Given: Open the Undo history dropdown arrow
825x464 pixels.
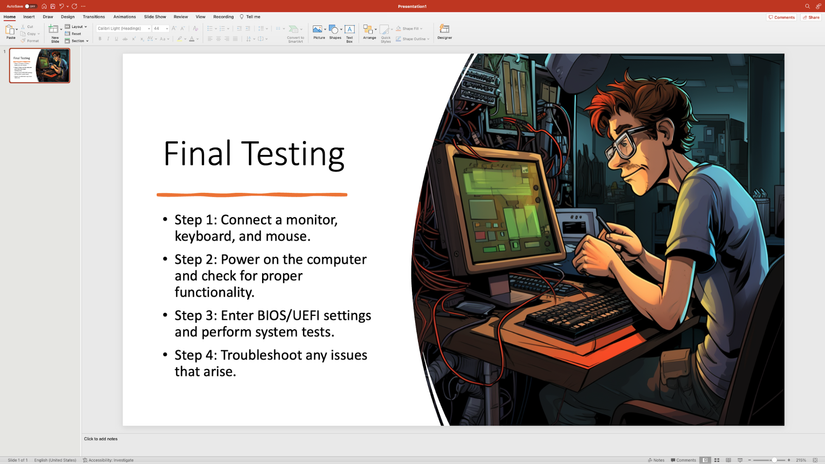Looking at the screenshot, I should 68,6.
